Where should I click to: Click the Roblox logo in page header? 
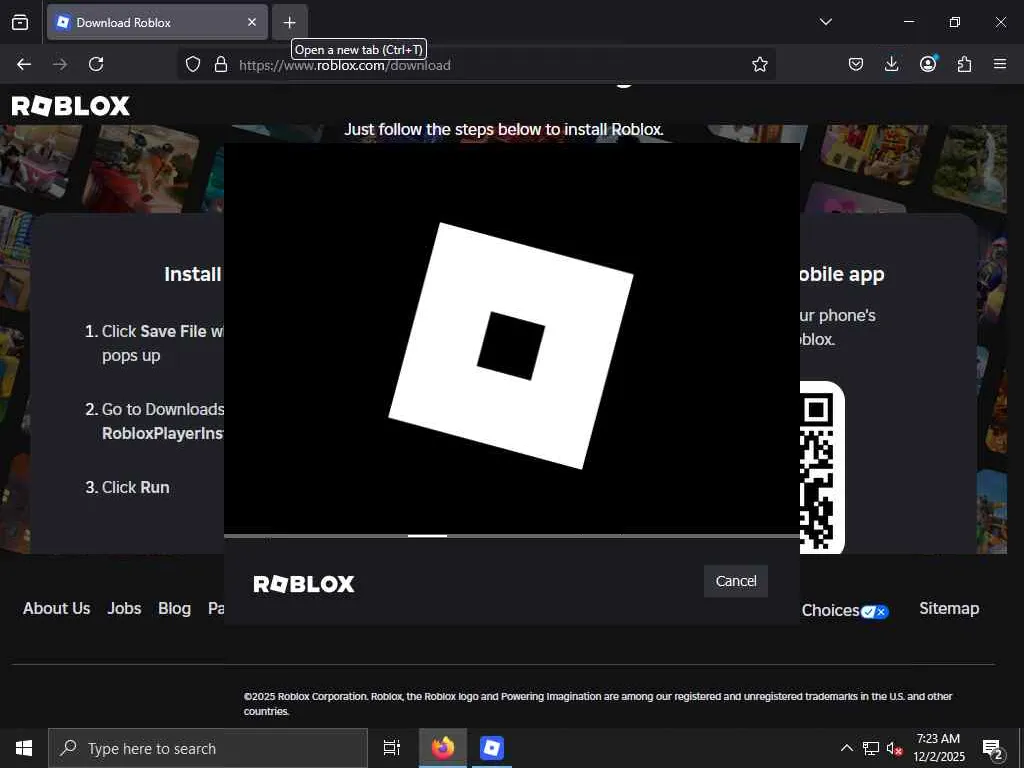coord(71,106)
